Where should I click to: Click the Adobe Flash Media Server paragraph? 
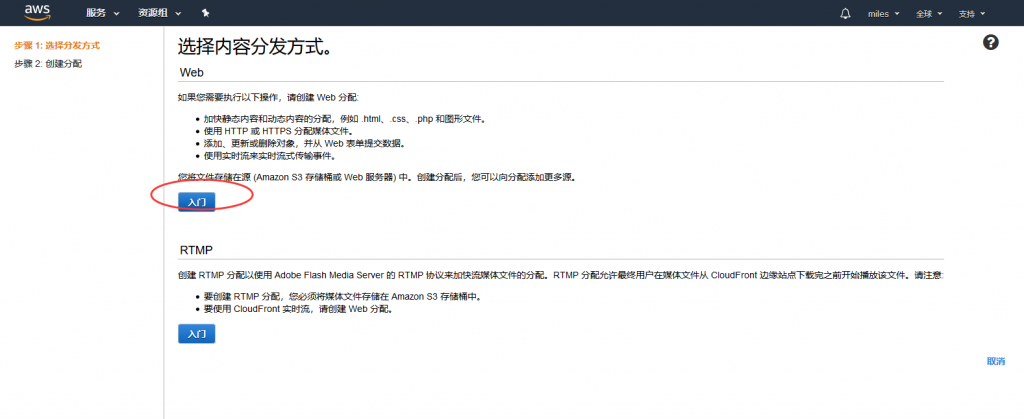click(560, 275)
